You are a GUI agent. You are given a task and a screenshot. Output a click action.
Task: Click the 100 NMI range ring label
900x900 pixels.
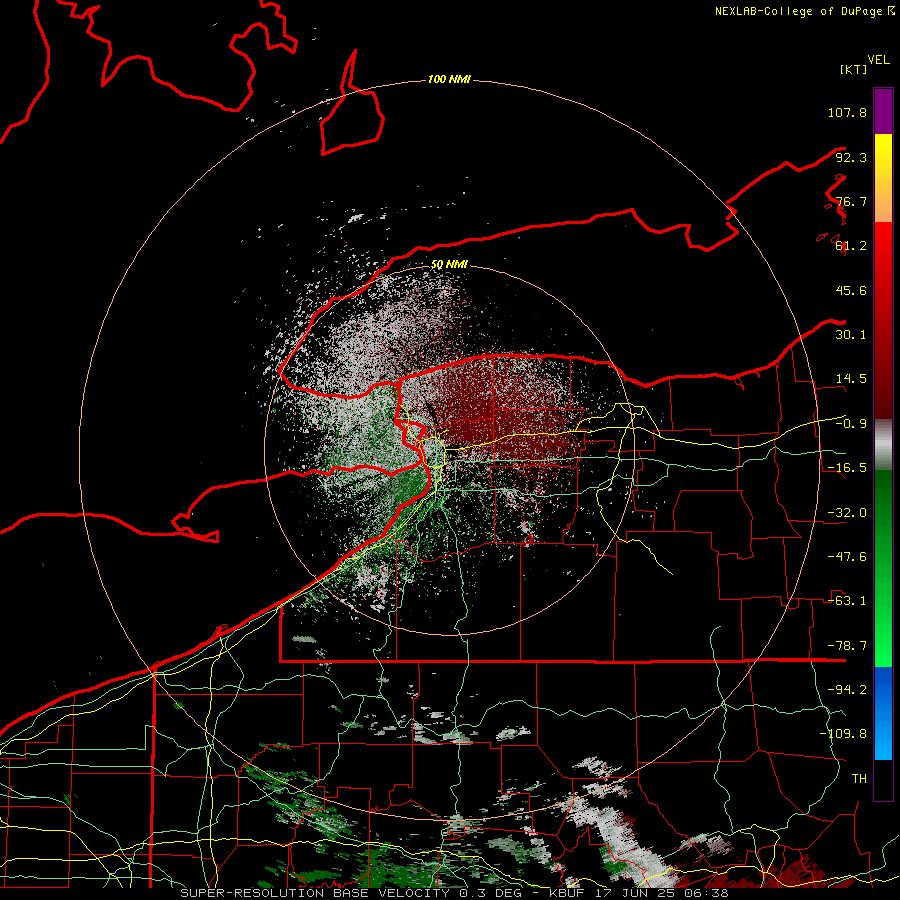pos(449,79)
